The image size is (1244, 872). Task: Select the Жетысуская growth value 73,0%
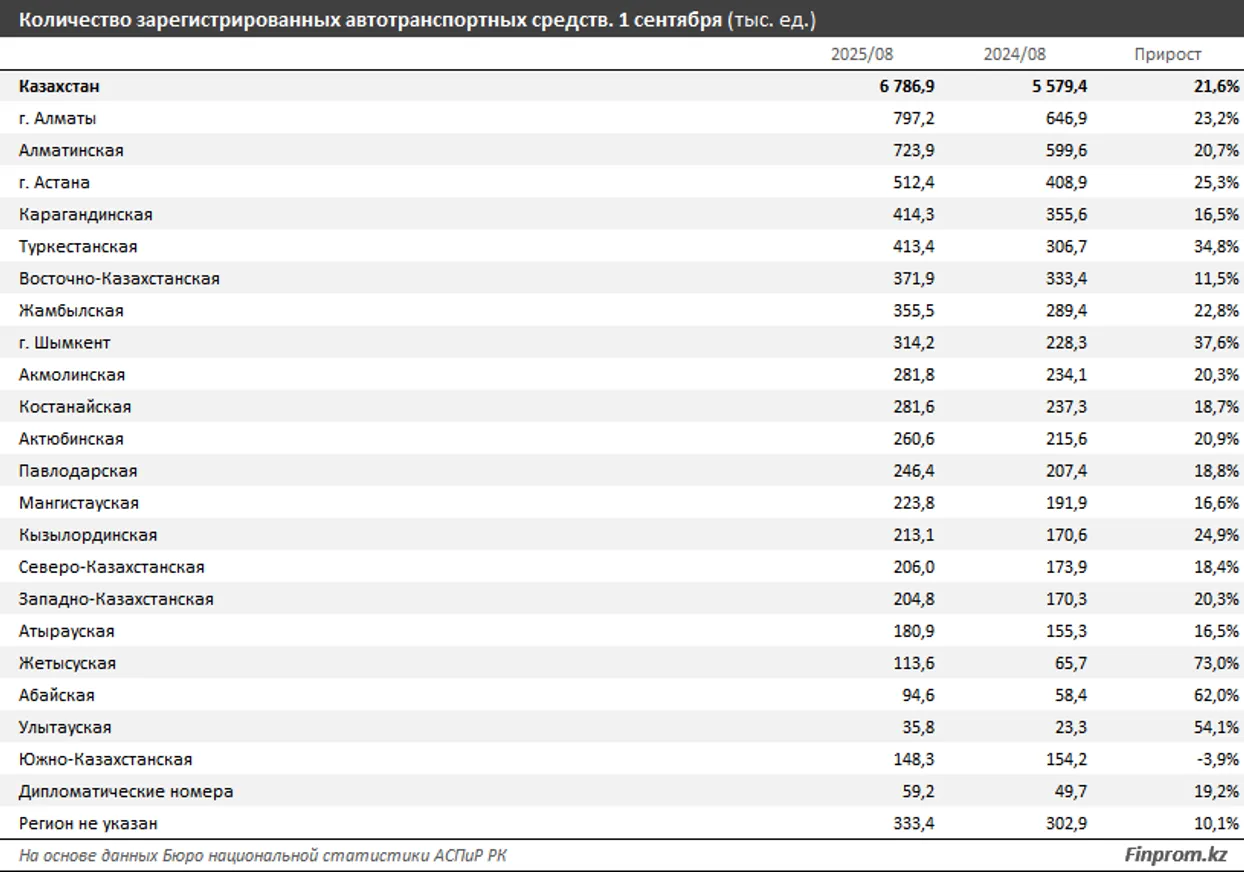click(x=1215, y=663)
